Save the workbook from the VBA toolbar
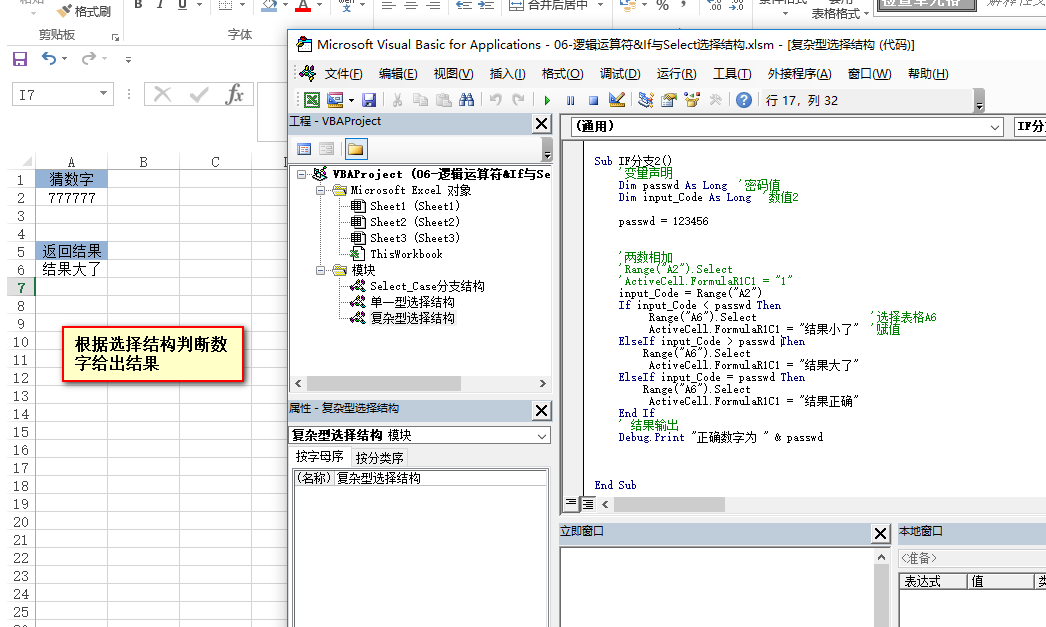The image size is (1046, 627). tap(369, 100)
